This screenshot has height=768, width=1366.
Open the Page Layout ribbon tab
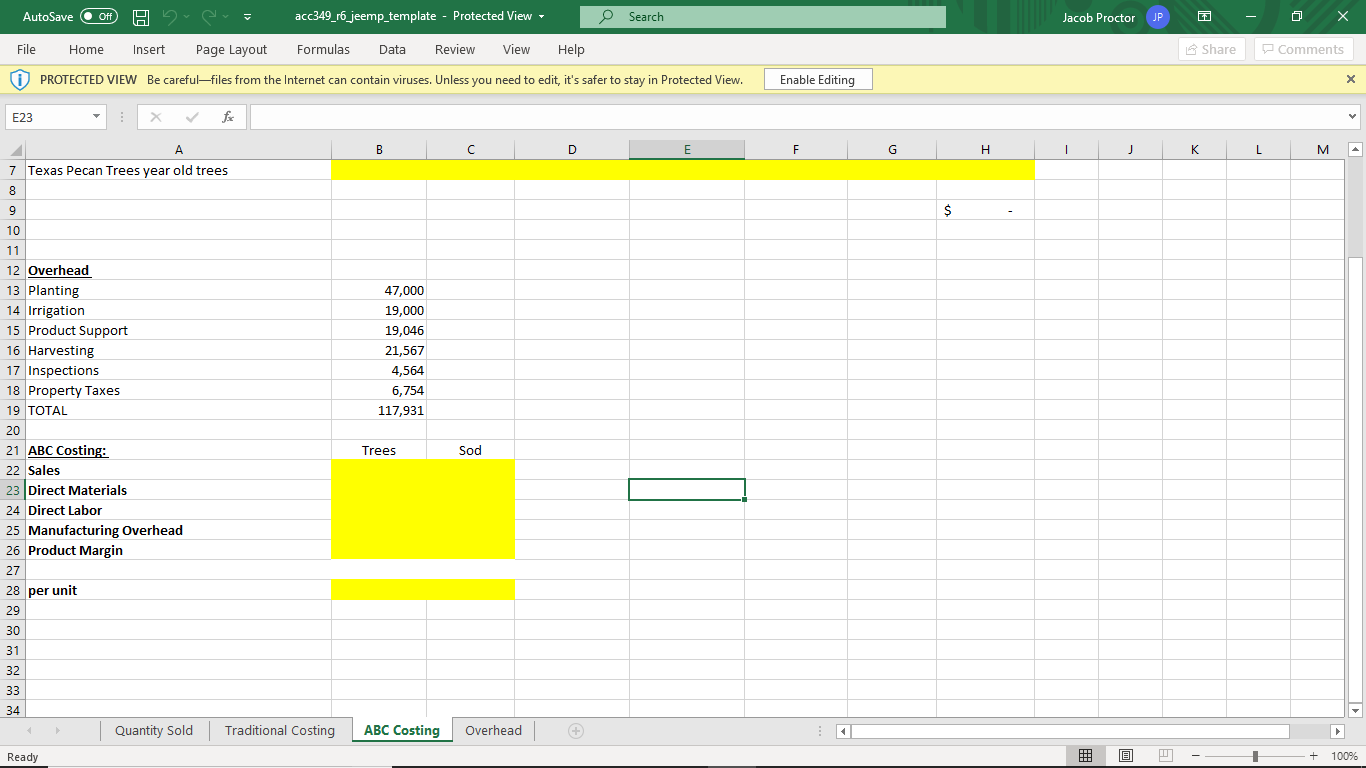(231, 49)
